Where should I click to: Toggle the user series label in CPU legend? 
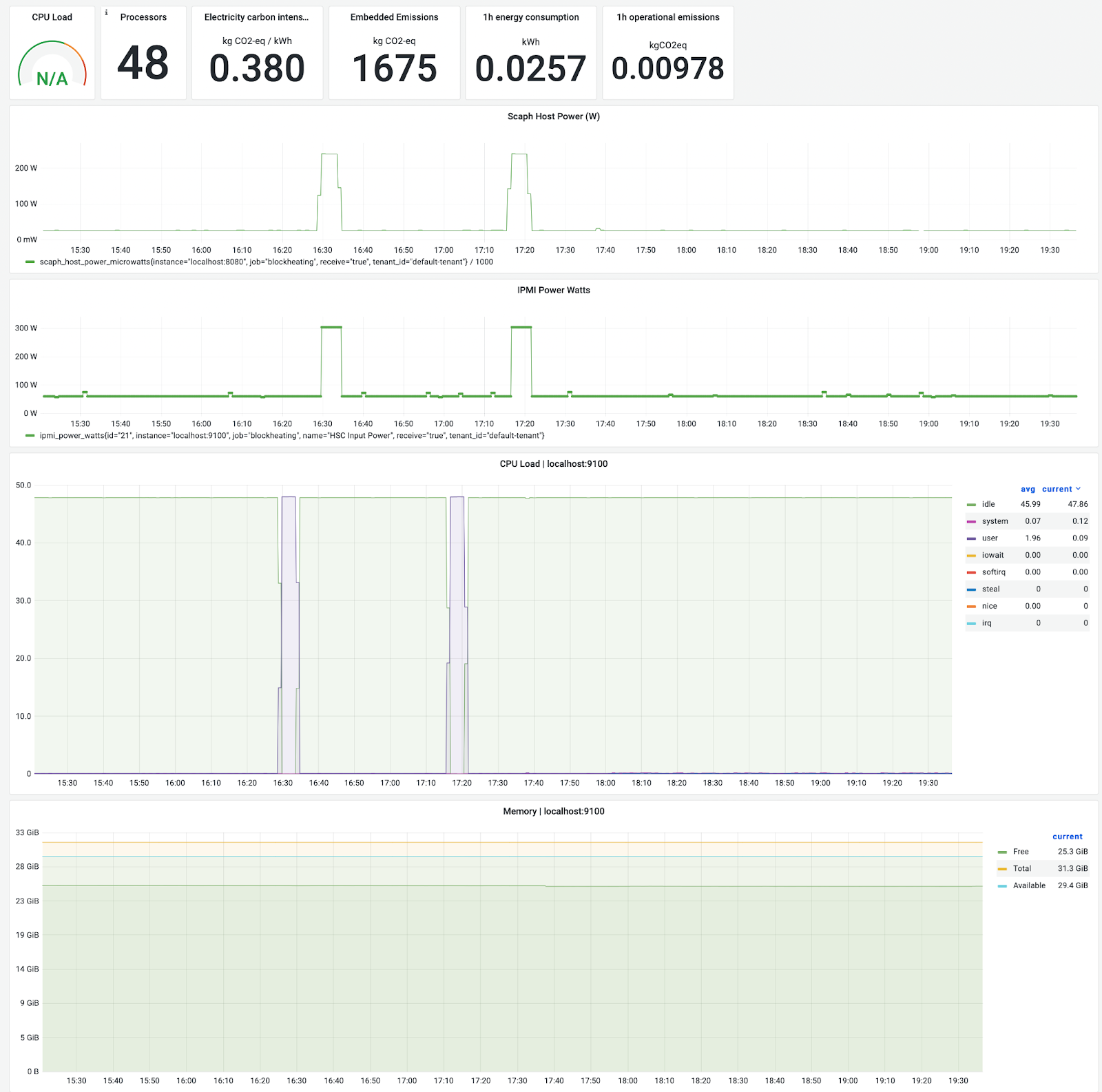point(990,538)
